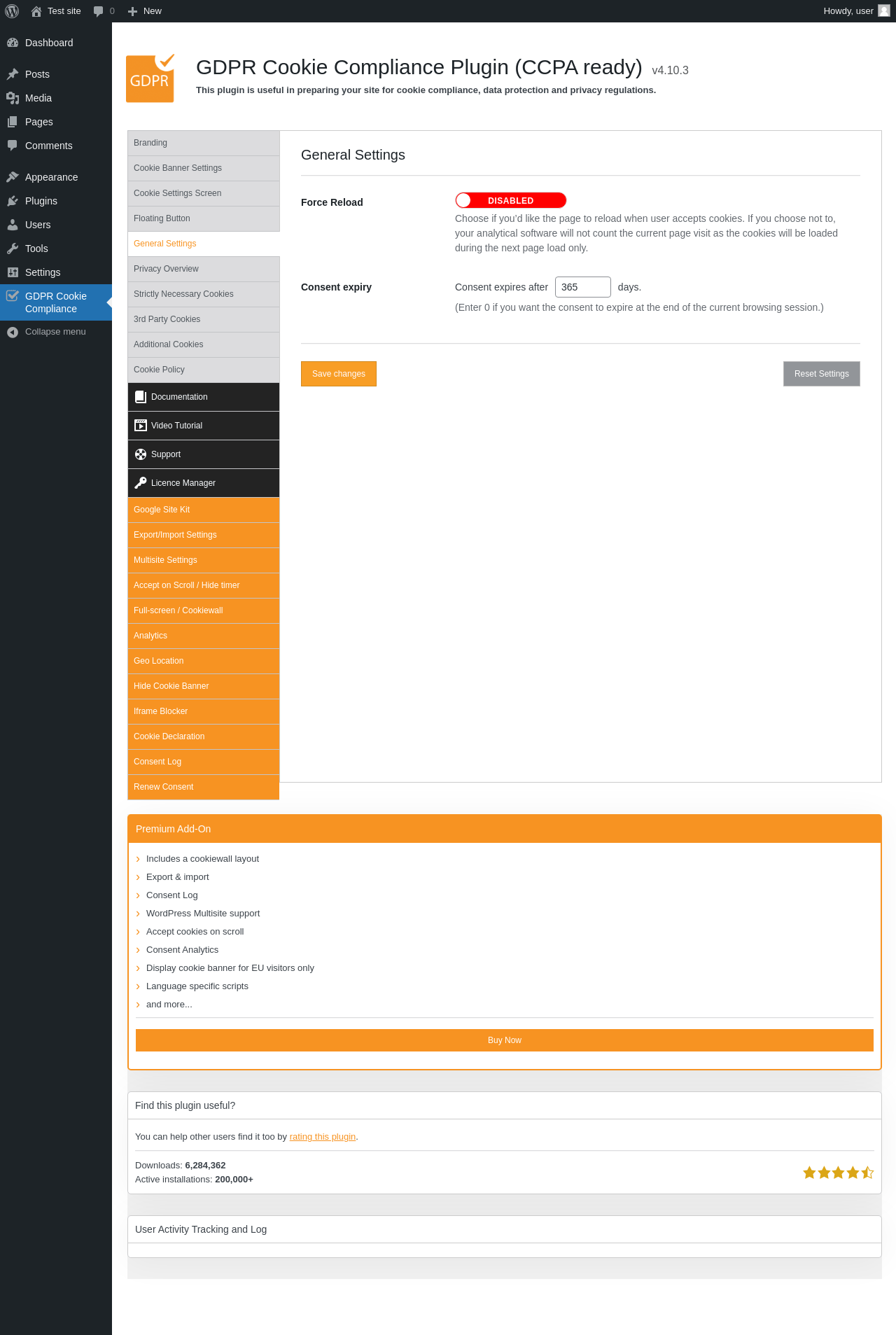
Task: Click the Tools wrench icon
Action: pos(13,249)
